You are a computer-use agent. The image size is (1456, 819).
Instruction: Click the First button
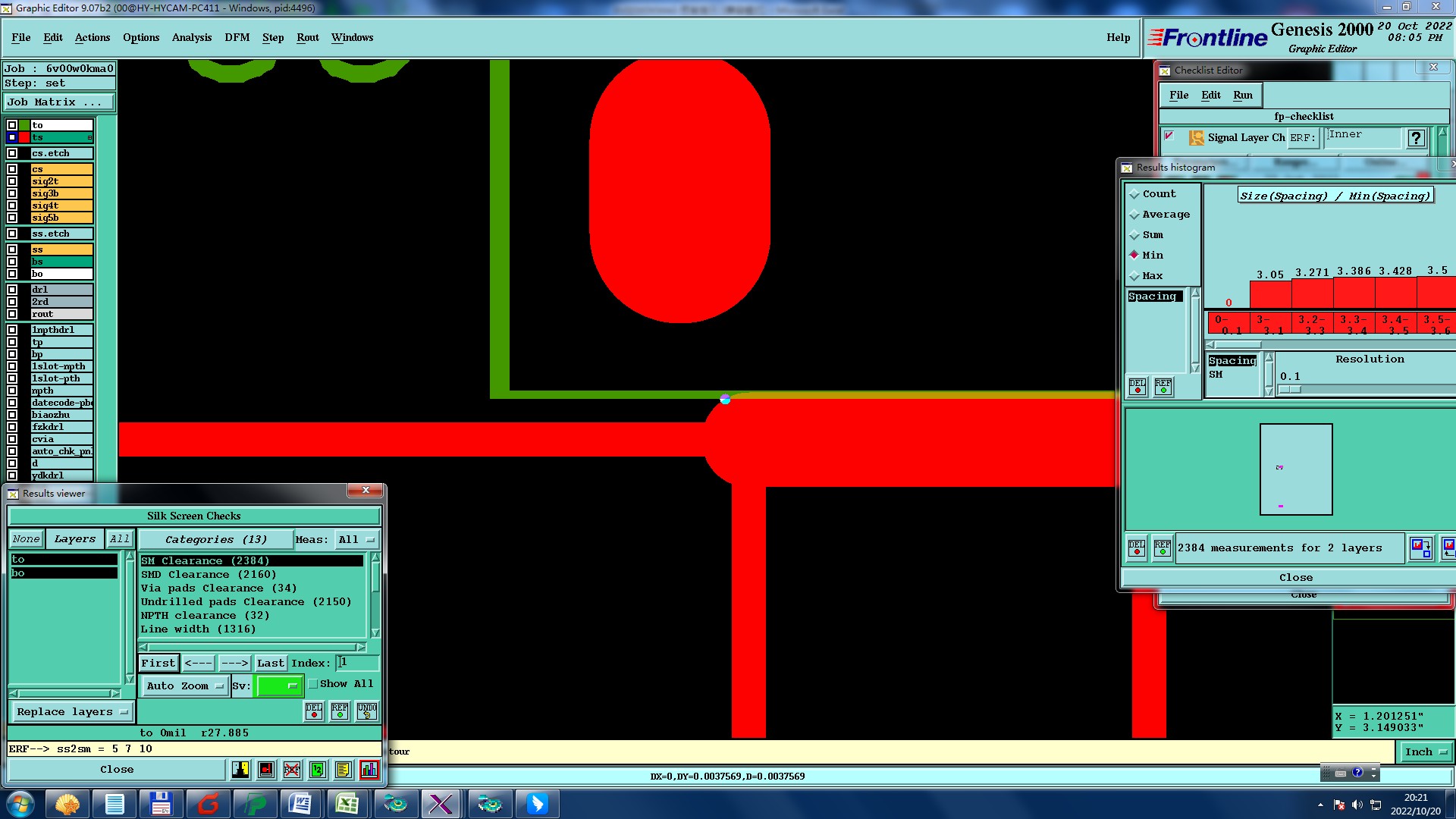[x=158, y=663]
